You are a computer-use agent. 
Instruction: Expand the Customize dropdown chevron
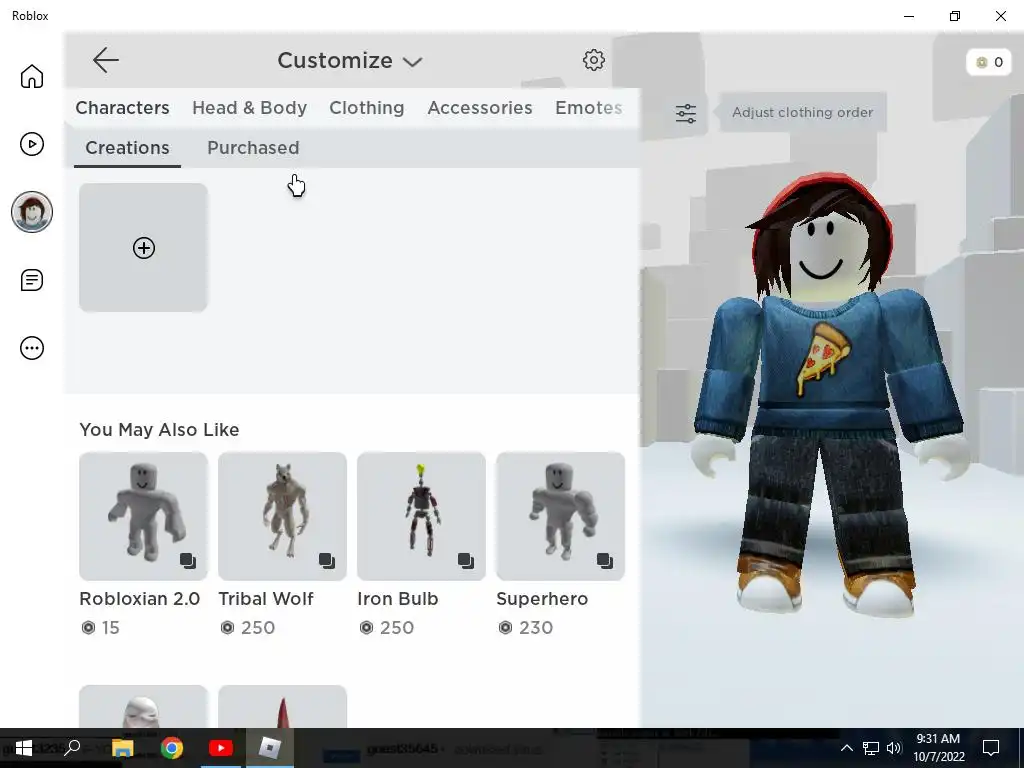point(412,62)
